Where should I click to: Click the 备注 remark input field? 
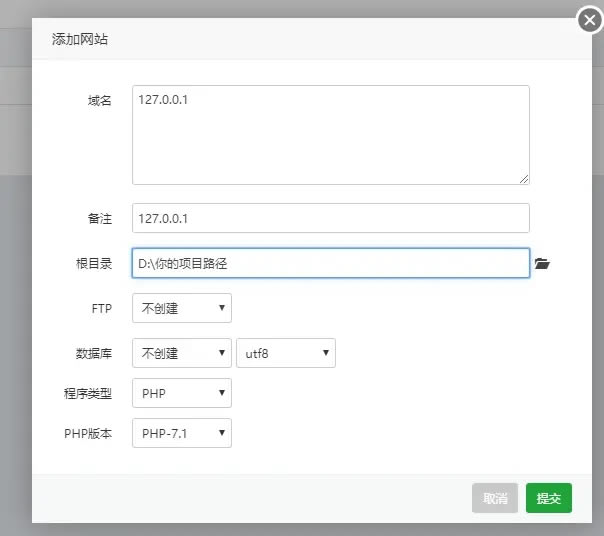(x=331, y=218)
